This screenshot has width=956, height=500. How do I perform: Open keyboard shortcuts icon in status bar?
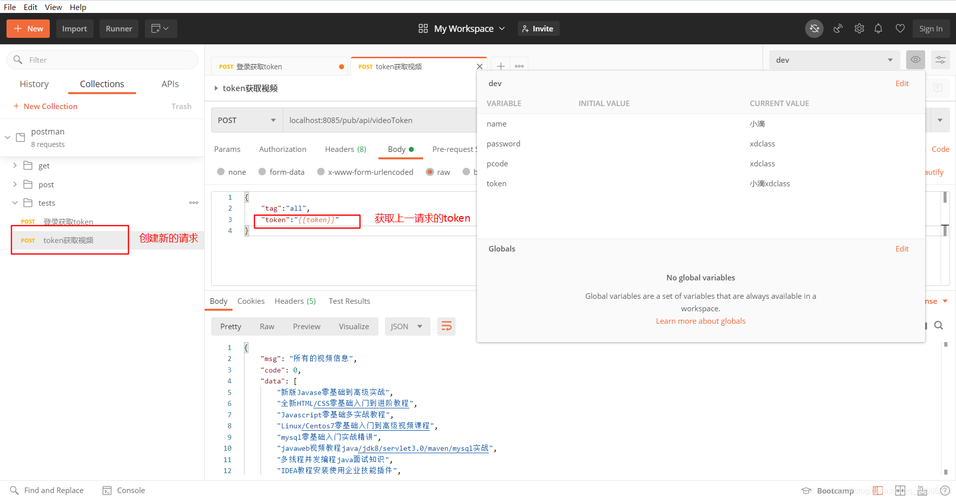[x=922, y=490]
